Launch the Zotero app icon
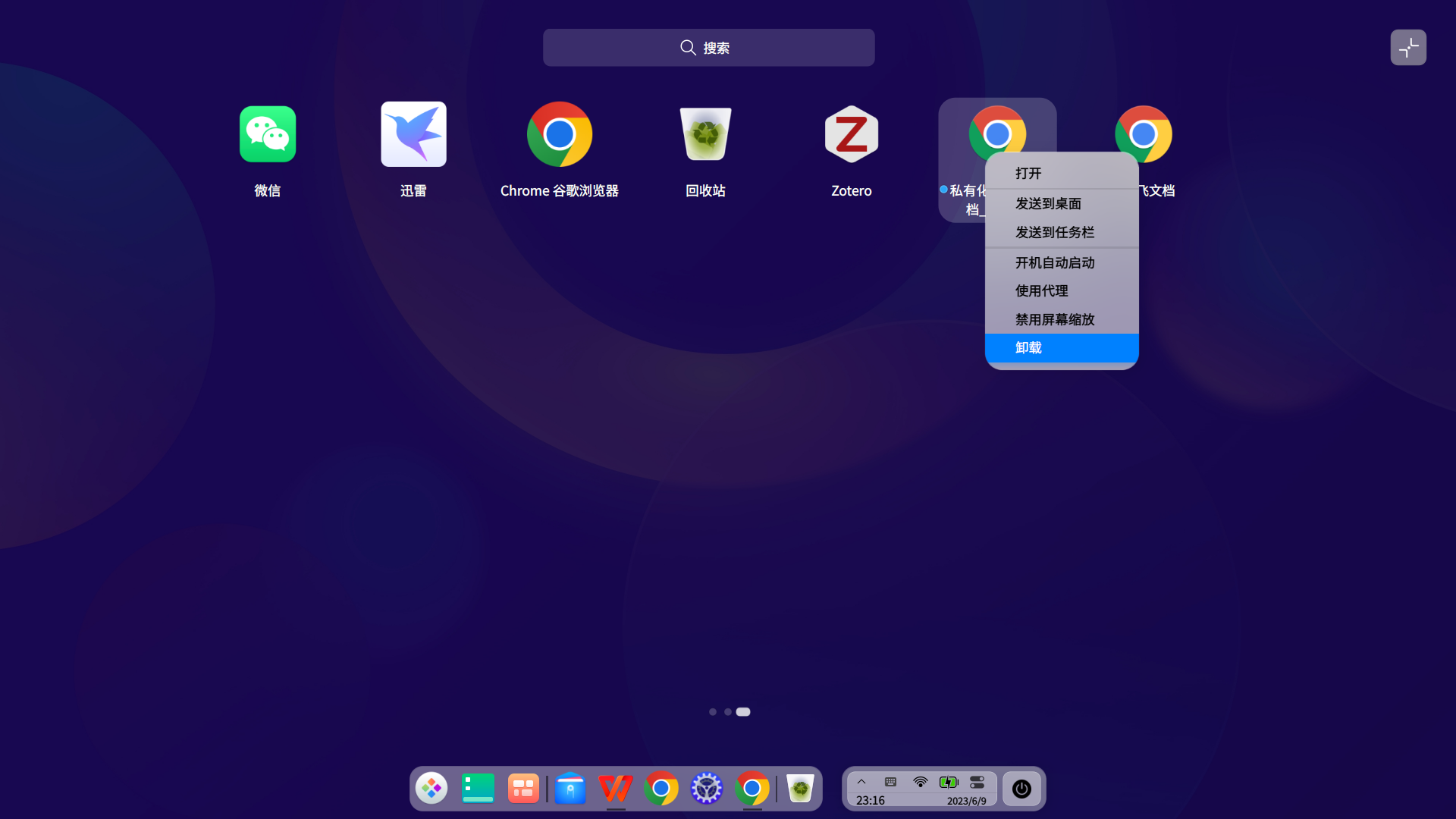 (852, 134)
